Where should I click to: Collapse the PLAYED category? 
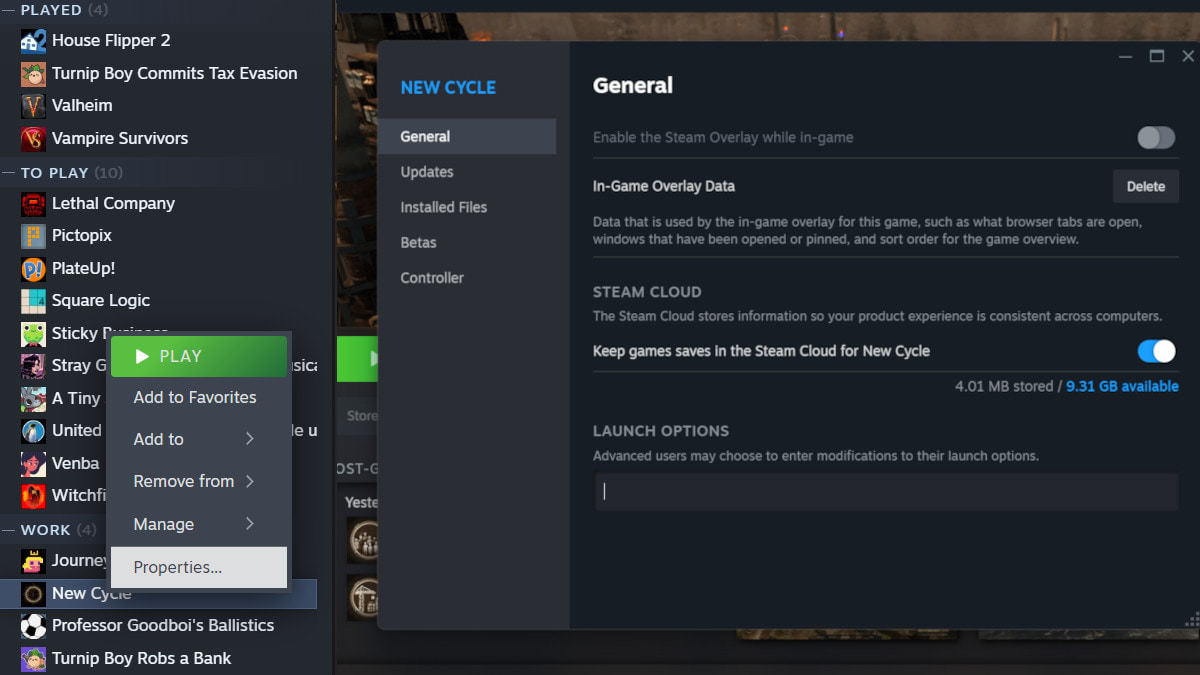click(8, 10)
